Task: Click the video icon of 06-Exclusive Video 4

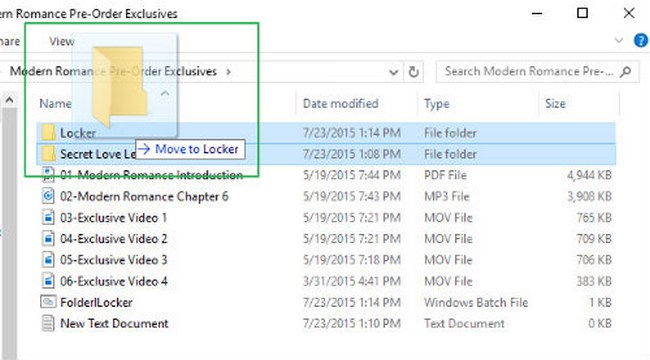Action: pyautogui.click(x=48, y=281)
